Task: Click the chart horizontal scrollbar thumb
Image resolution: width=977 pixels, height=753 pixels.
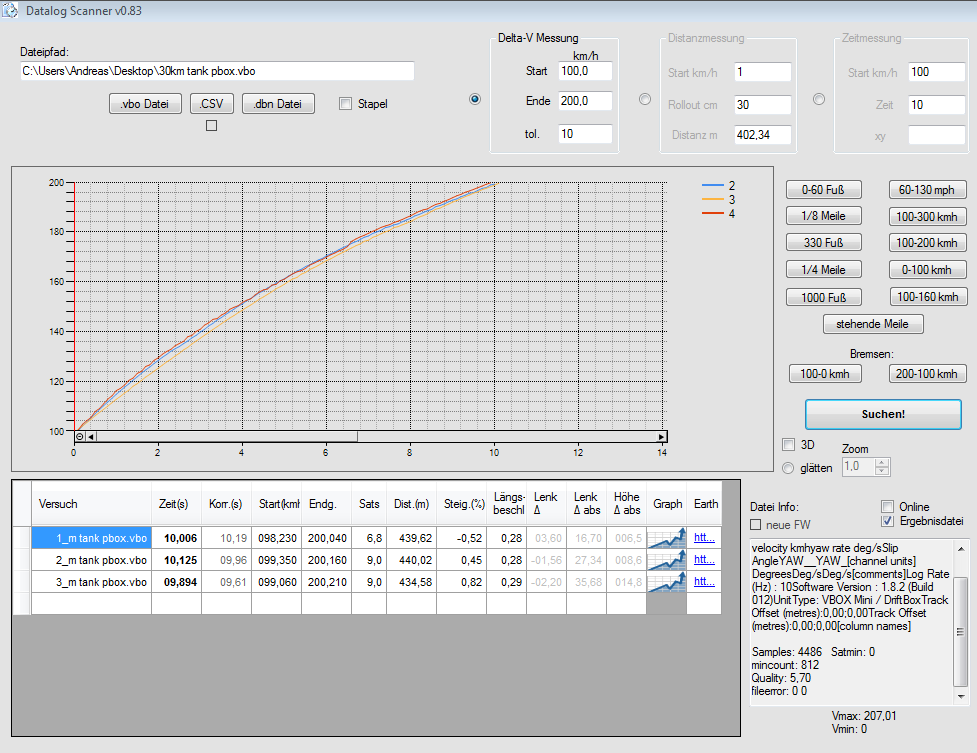Action: (x=226, y=437)
